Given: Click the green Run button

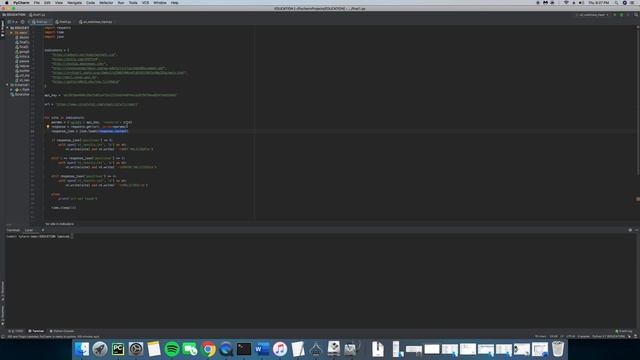Looking at the screenshot, I should (x=615, y=15).
